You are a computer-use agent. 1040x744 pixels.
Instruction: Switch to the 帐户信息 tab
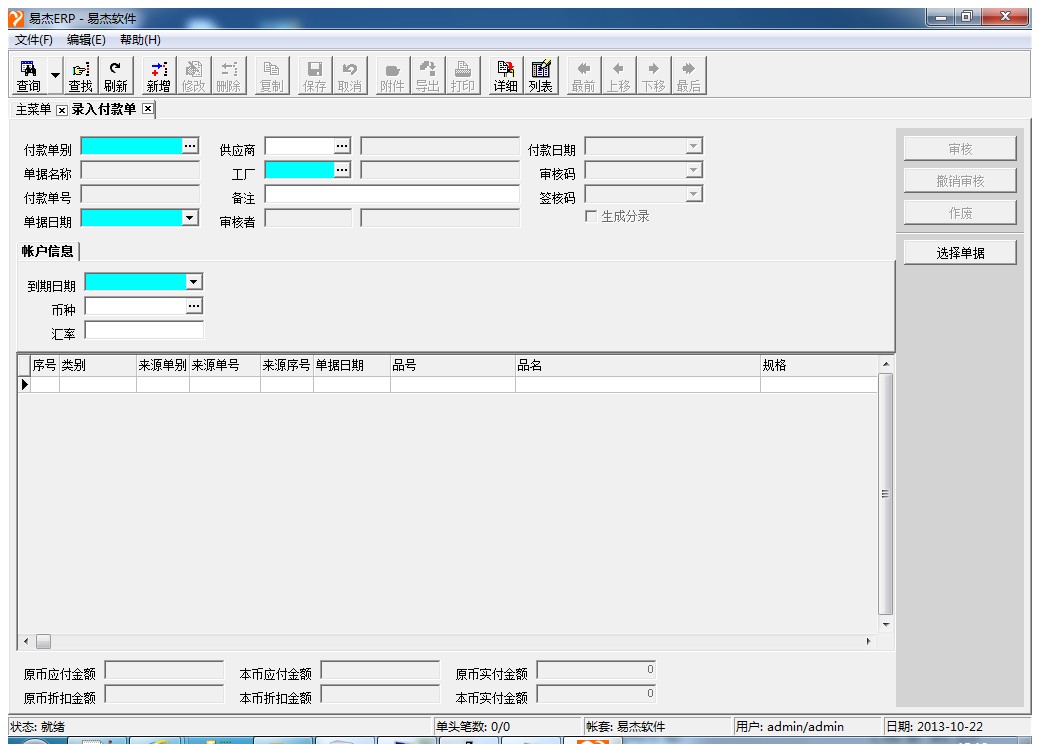pyautogui.click(x=48, y=250)
